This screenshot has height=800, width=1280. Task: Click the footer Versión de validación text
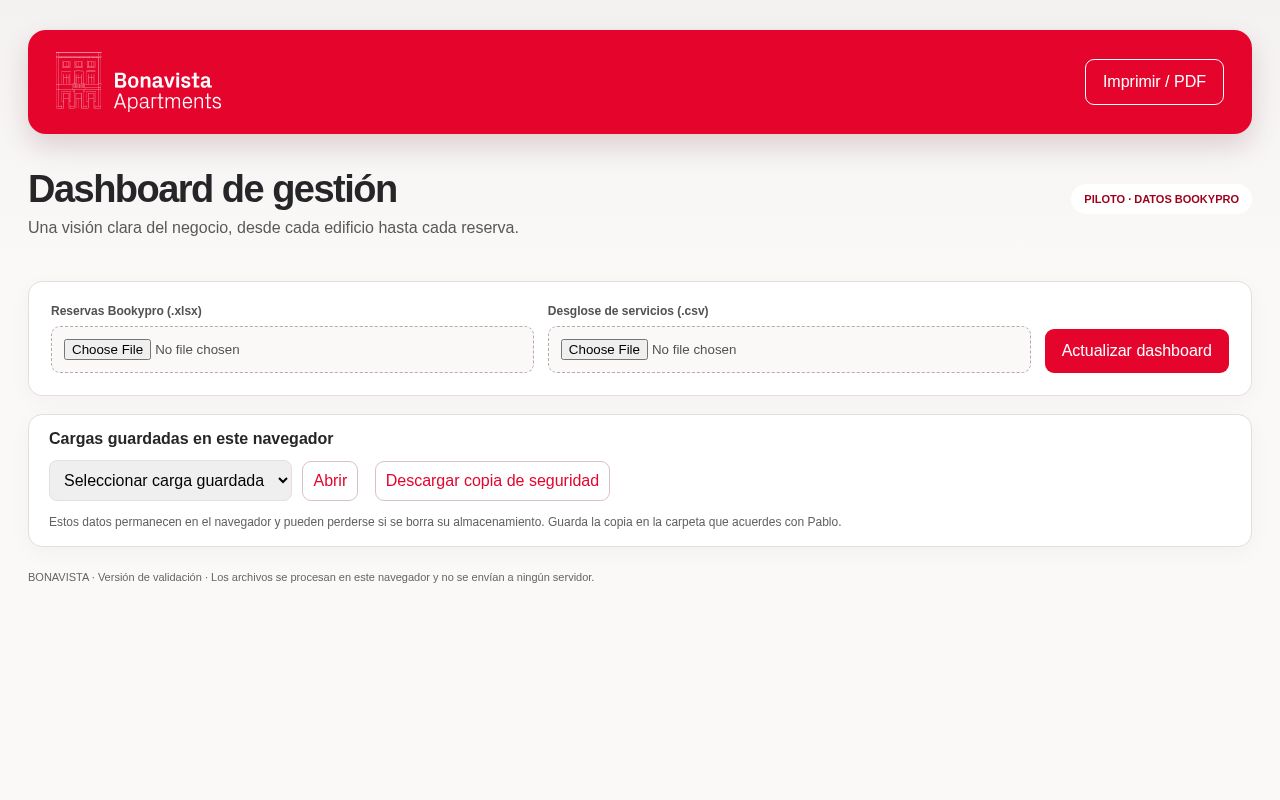pos(150,577)
